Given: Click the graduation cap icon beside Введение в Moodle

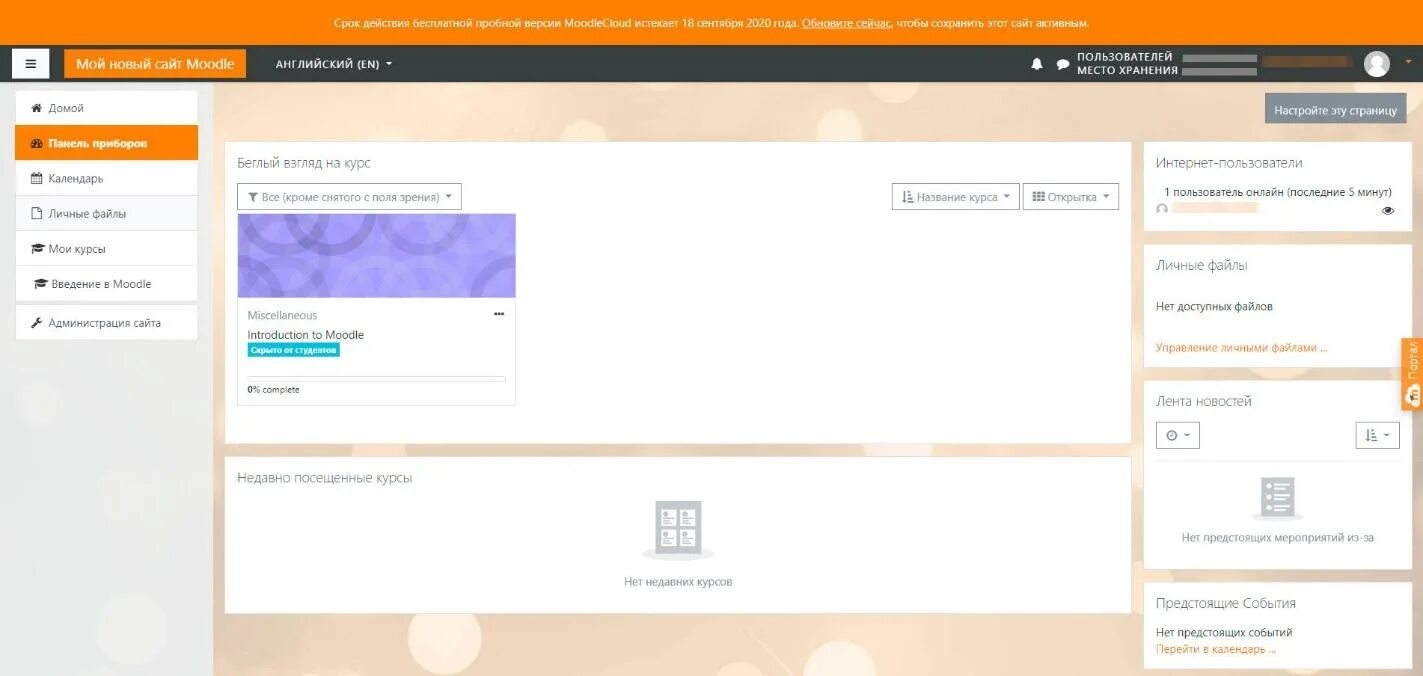Looking at the screenshot, I should coord(41,284).
